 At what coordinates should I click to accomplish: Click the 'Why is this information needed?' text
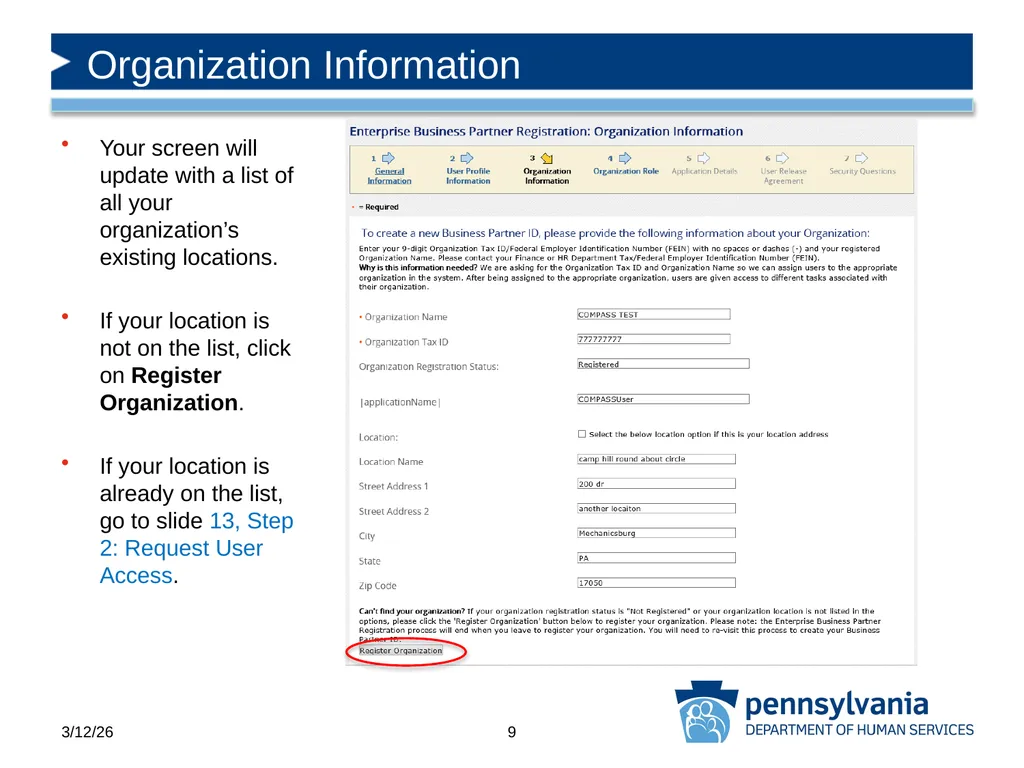[x=418, y=268]
